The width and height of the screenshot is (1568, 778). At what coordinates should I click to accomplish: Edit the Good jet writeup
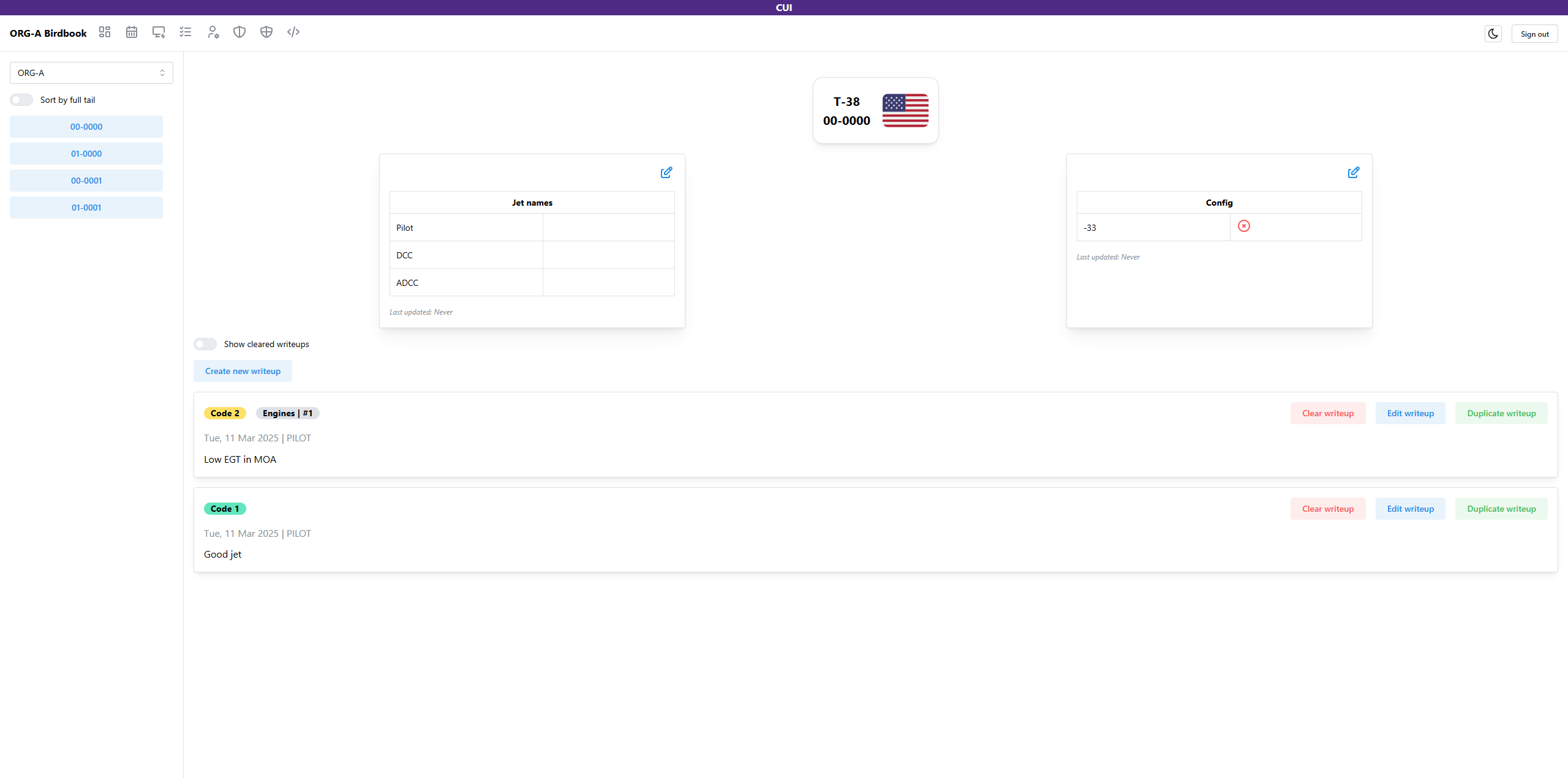click(x=1410, y=509)
